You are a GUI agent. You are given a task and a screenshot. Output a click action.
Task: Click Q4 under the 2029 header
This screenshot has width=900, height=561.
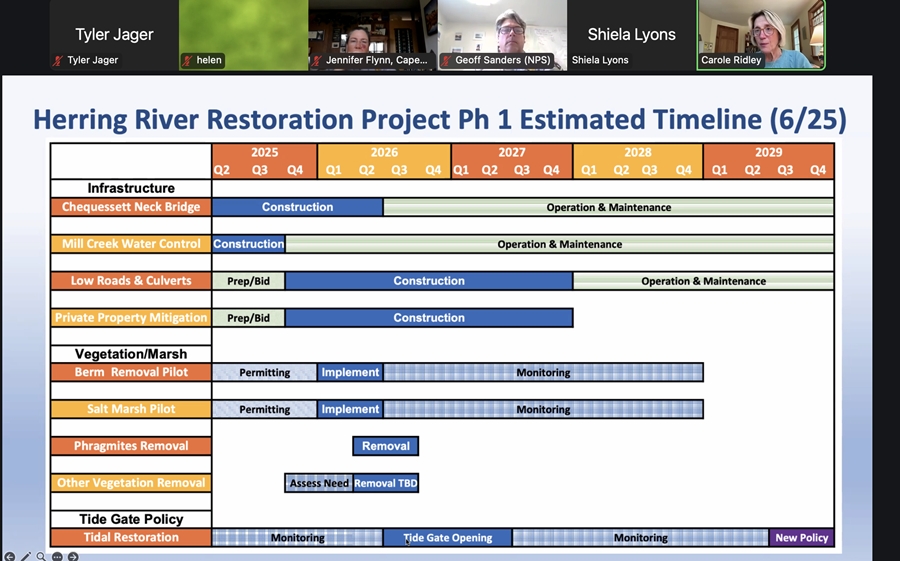point(817,170)
